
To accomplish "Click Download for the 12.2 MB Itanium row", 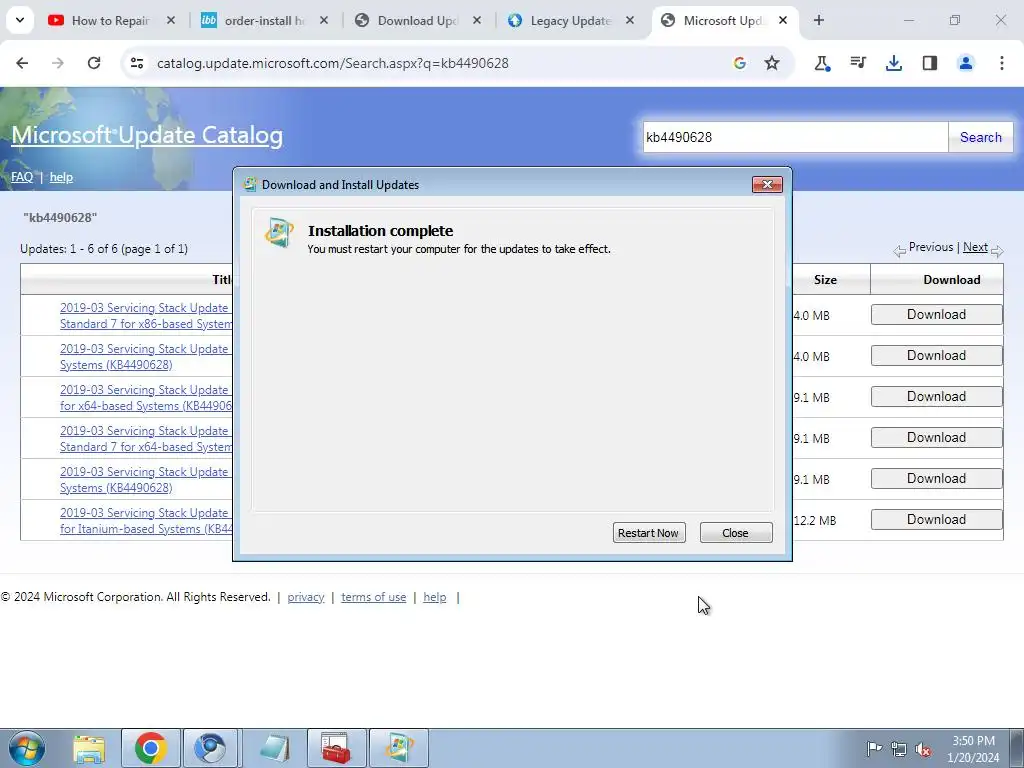I will (936, 519).
